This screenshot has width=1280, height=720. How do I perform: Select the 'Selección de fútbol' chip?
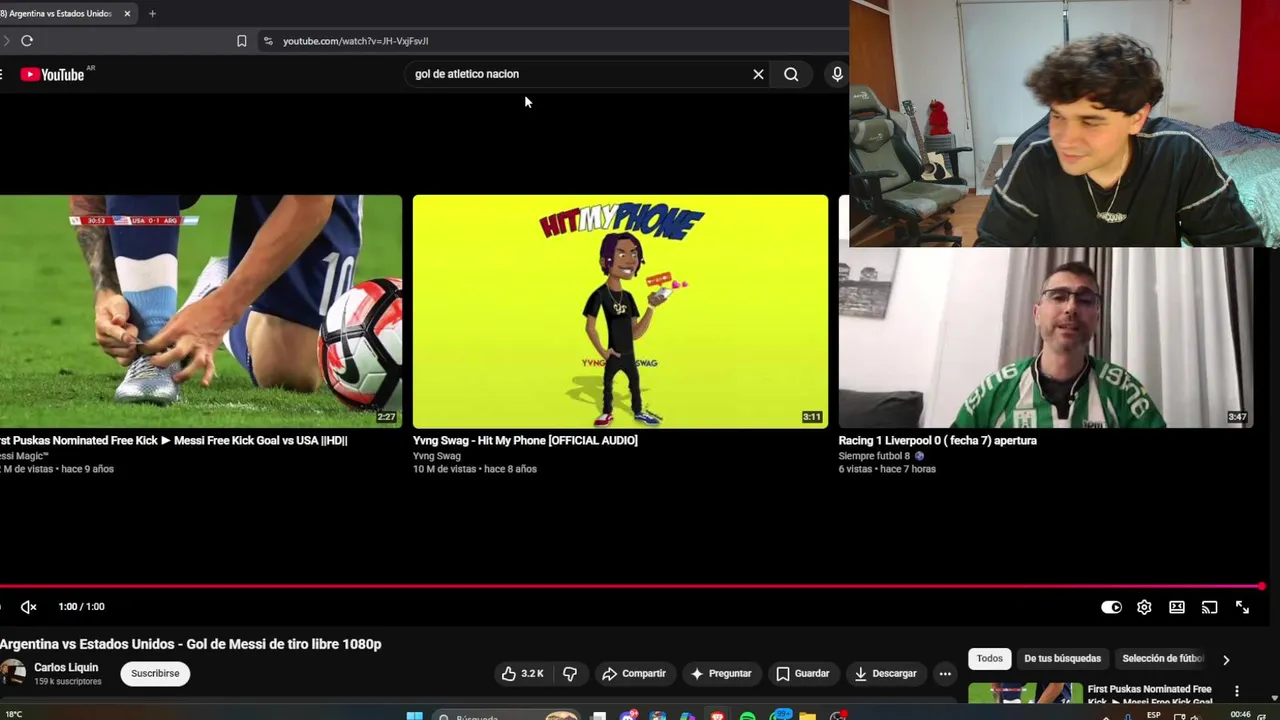click(1163, 658)
